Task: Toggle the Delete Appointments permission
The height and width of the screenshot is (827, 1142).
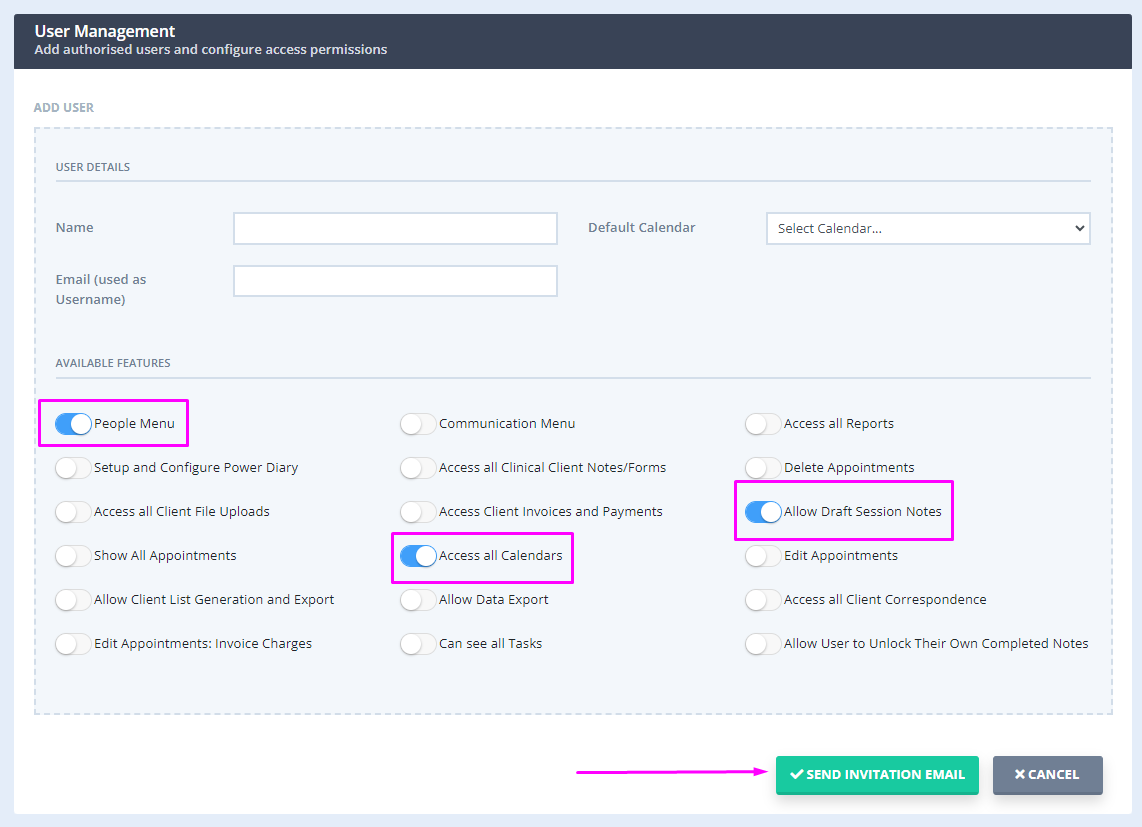Action: (762, 467)
